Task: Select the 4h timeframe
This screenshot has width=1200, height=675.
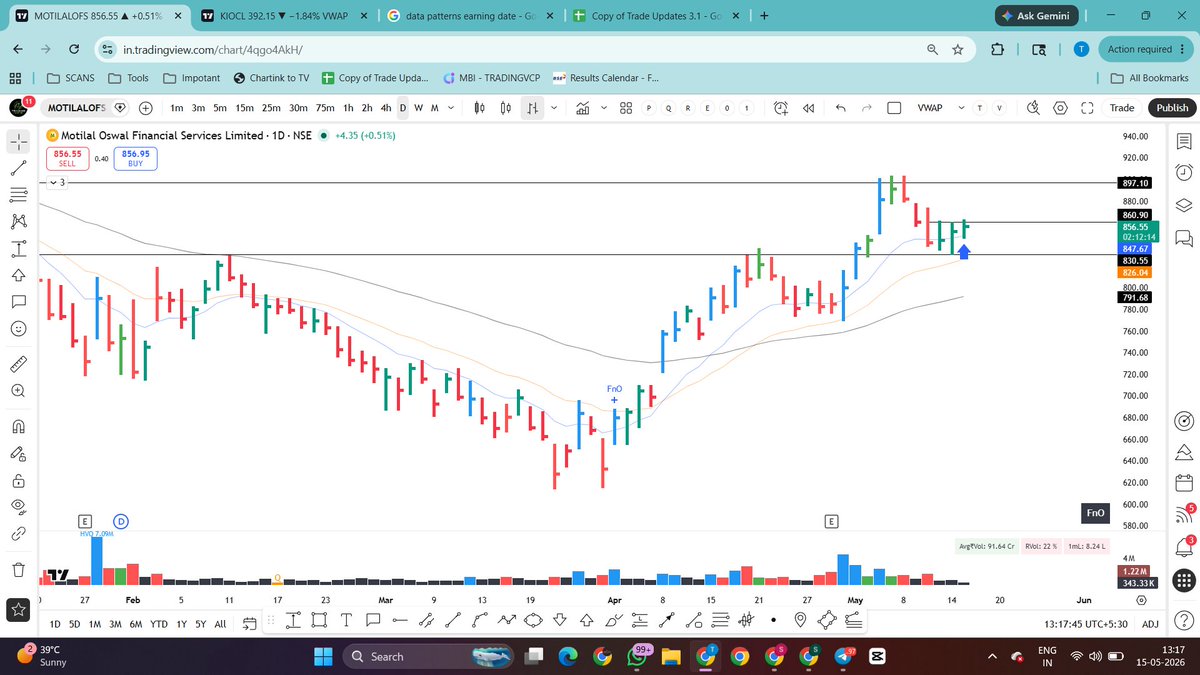Action: (x=386, y=108)
